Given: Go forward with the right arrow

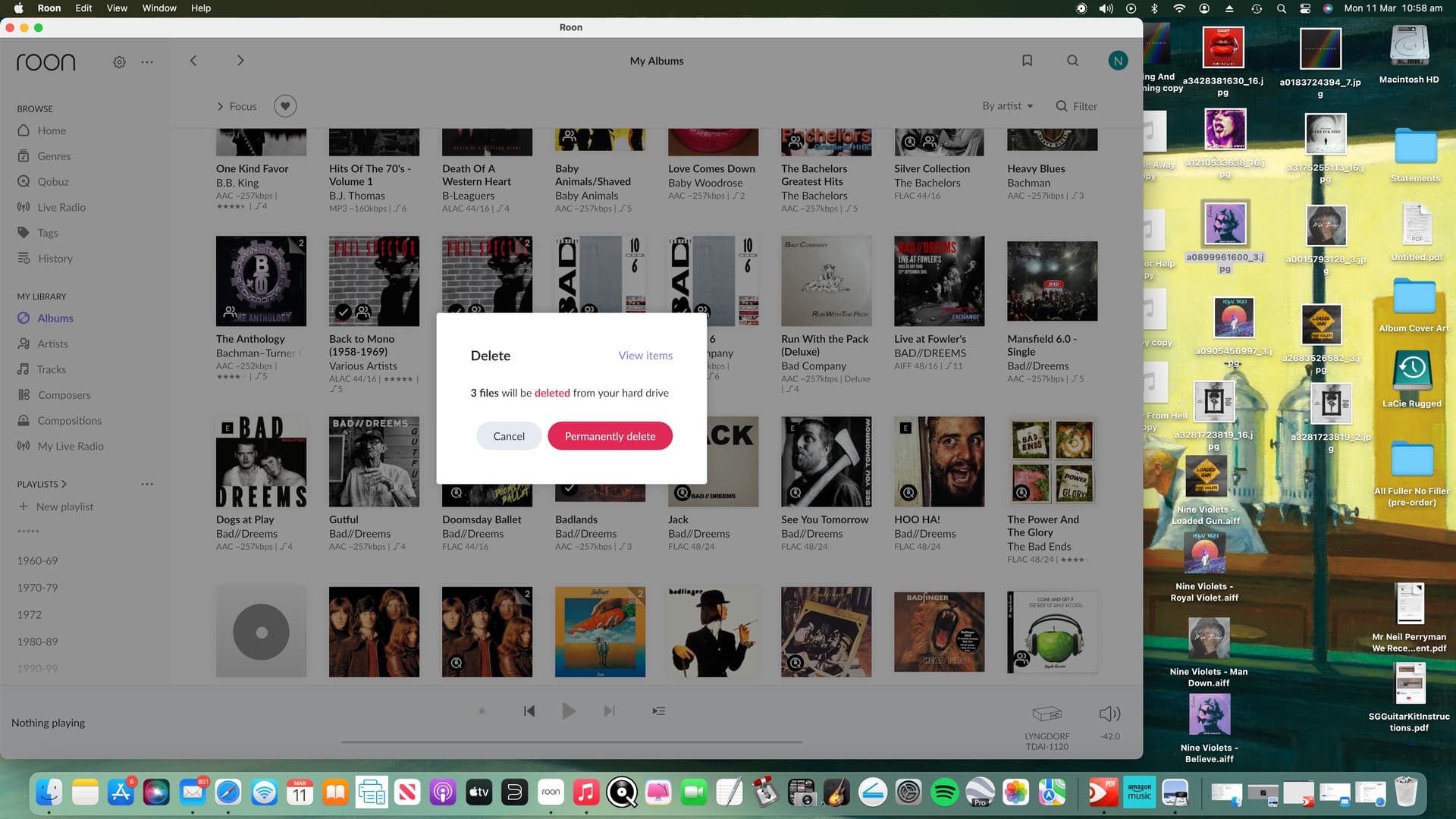Looking at the screenshot, I should point(240,61).
